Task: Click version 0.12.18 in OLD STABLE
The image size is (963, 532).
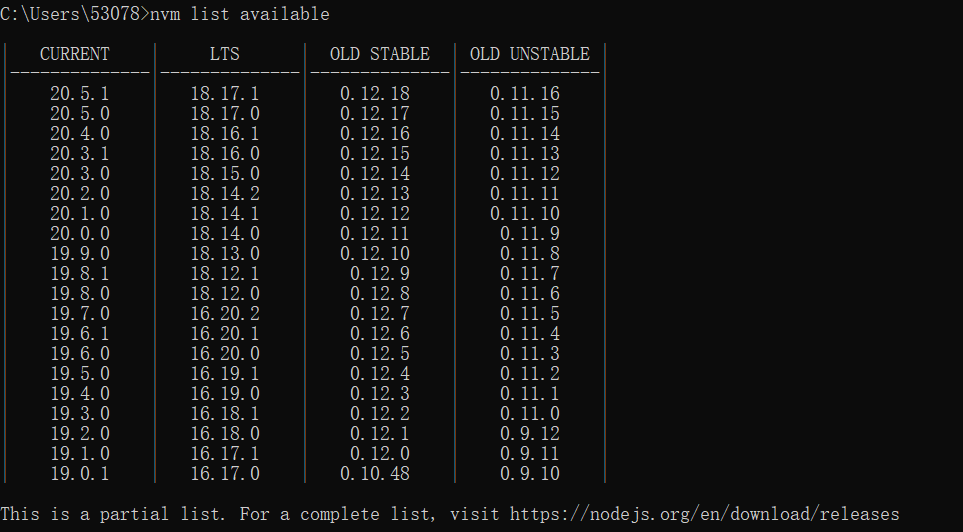Action: click(375, 94)
